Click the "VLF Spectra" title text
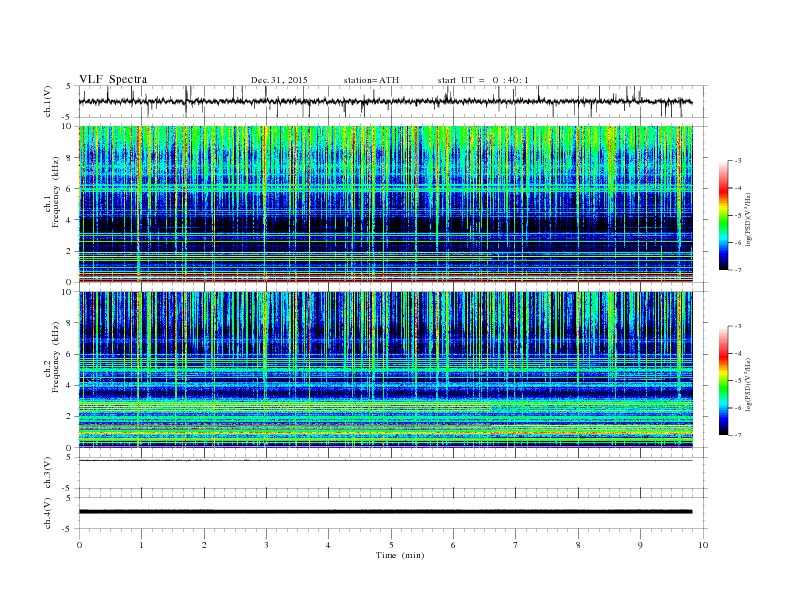792x612 pixels. [113, 79]
